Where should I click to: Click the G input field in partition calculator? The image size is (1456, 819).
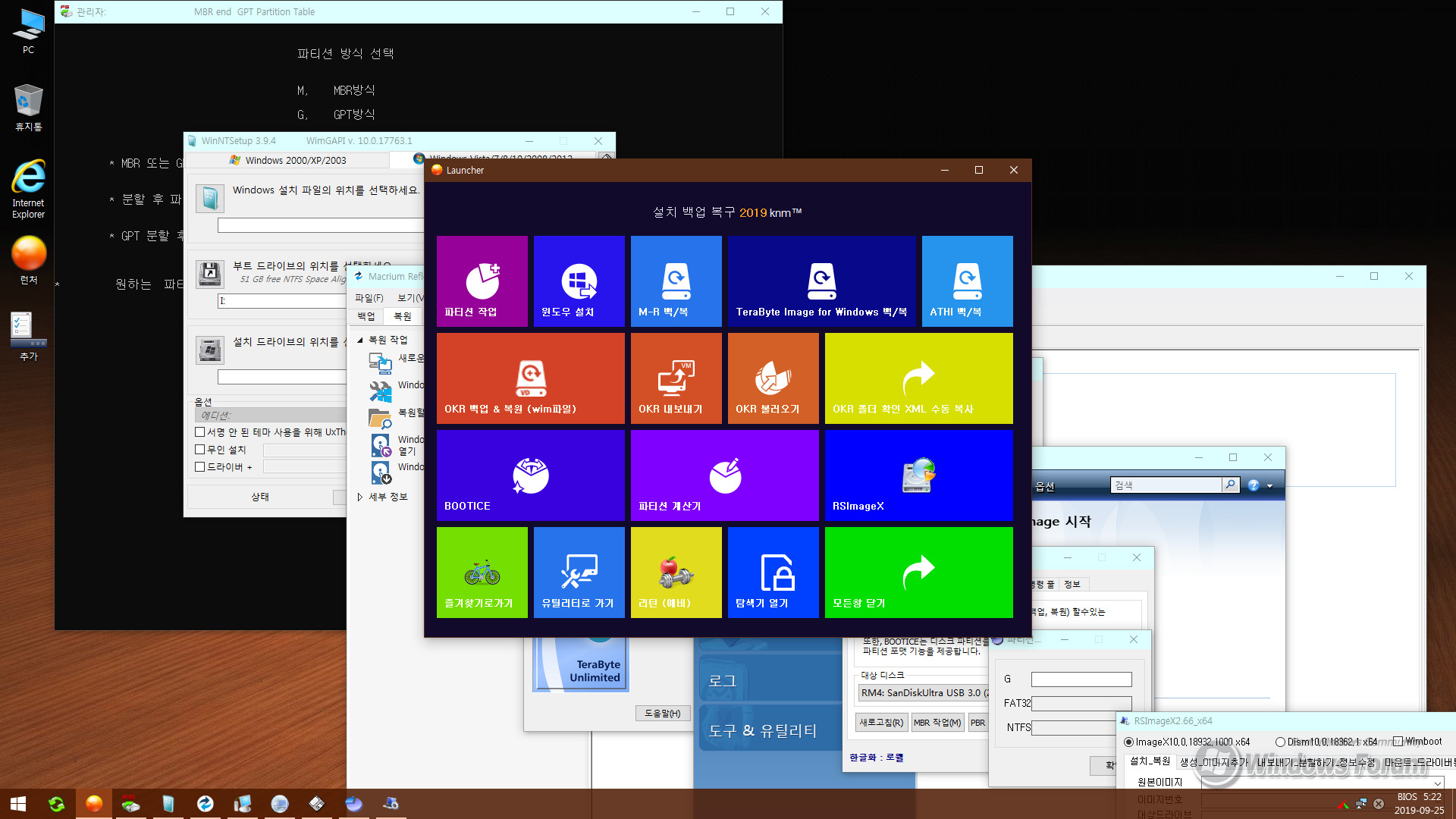[x=1081, y=679]
